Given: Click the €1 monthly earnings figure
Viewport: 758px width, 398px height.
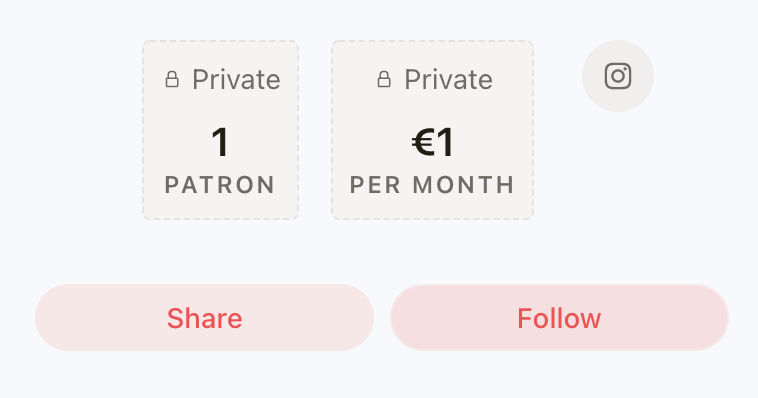Looking at the screenshot, I should (x=433, y=142).
